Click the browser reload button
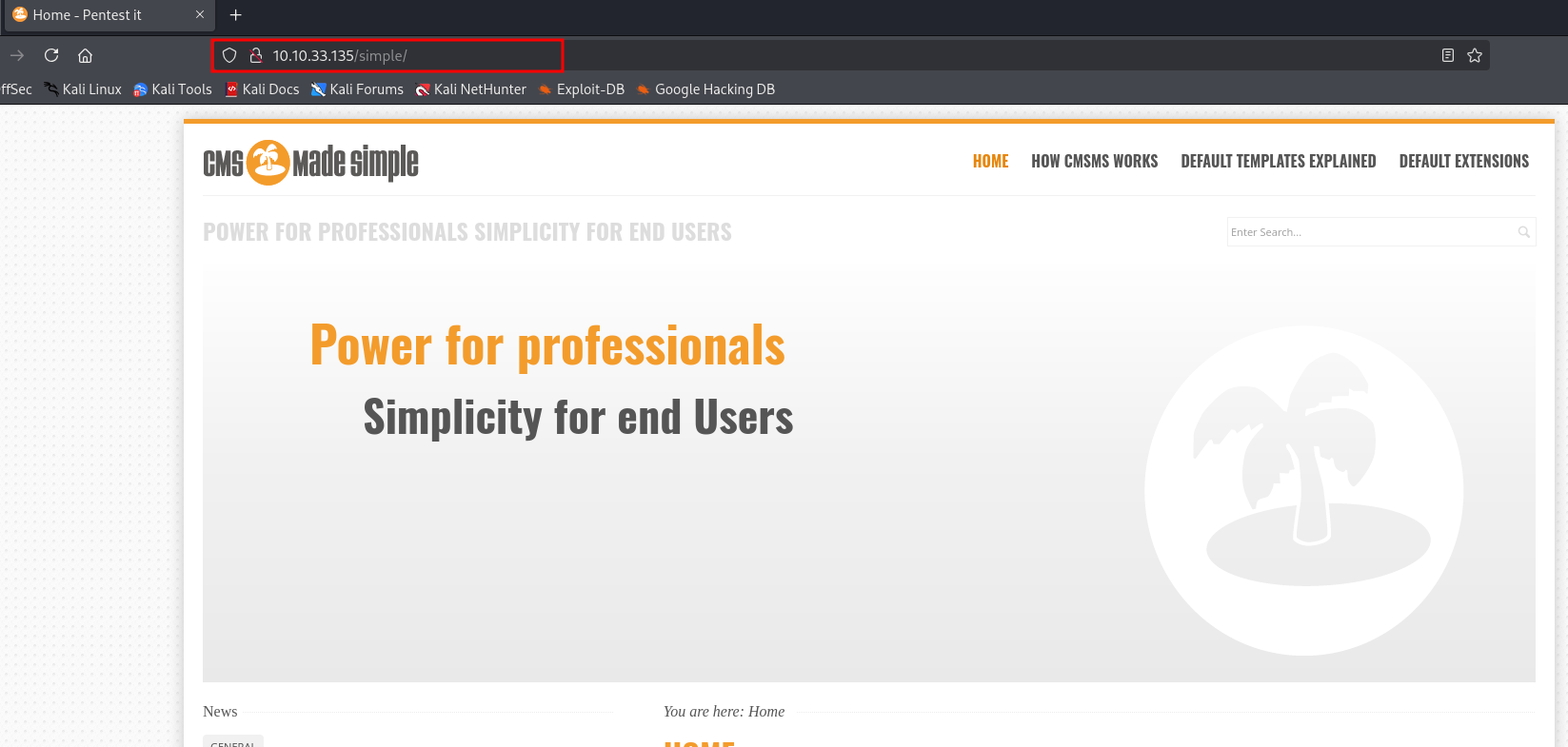The width and height of the screenshot is (1568, 747). coord(51,55)
